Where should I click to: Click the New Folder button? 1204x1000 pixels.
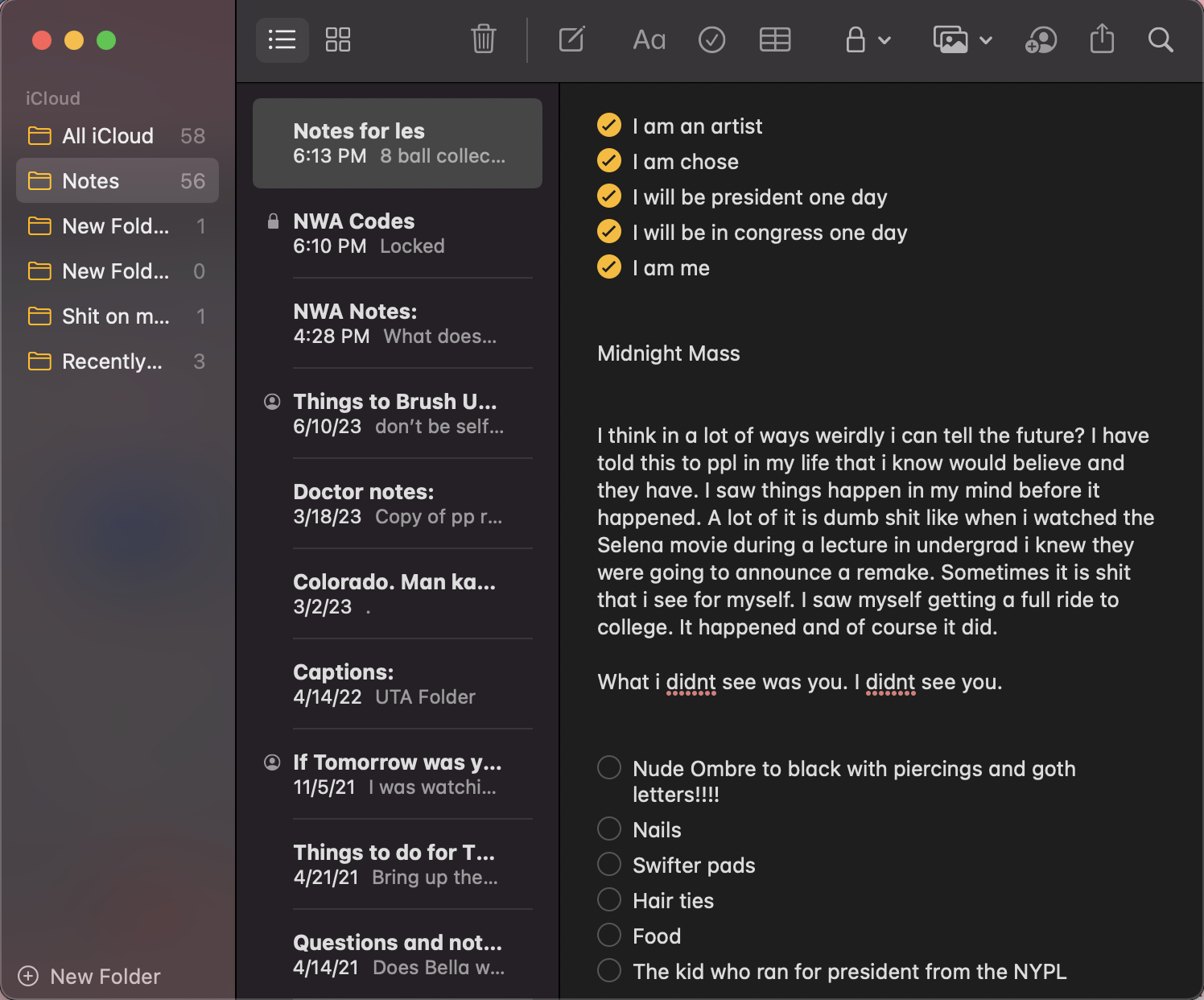[89, 977]
